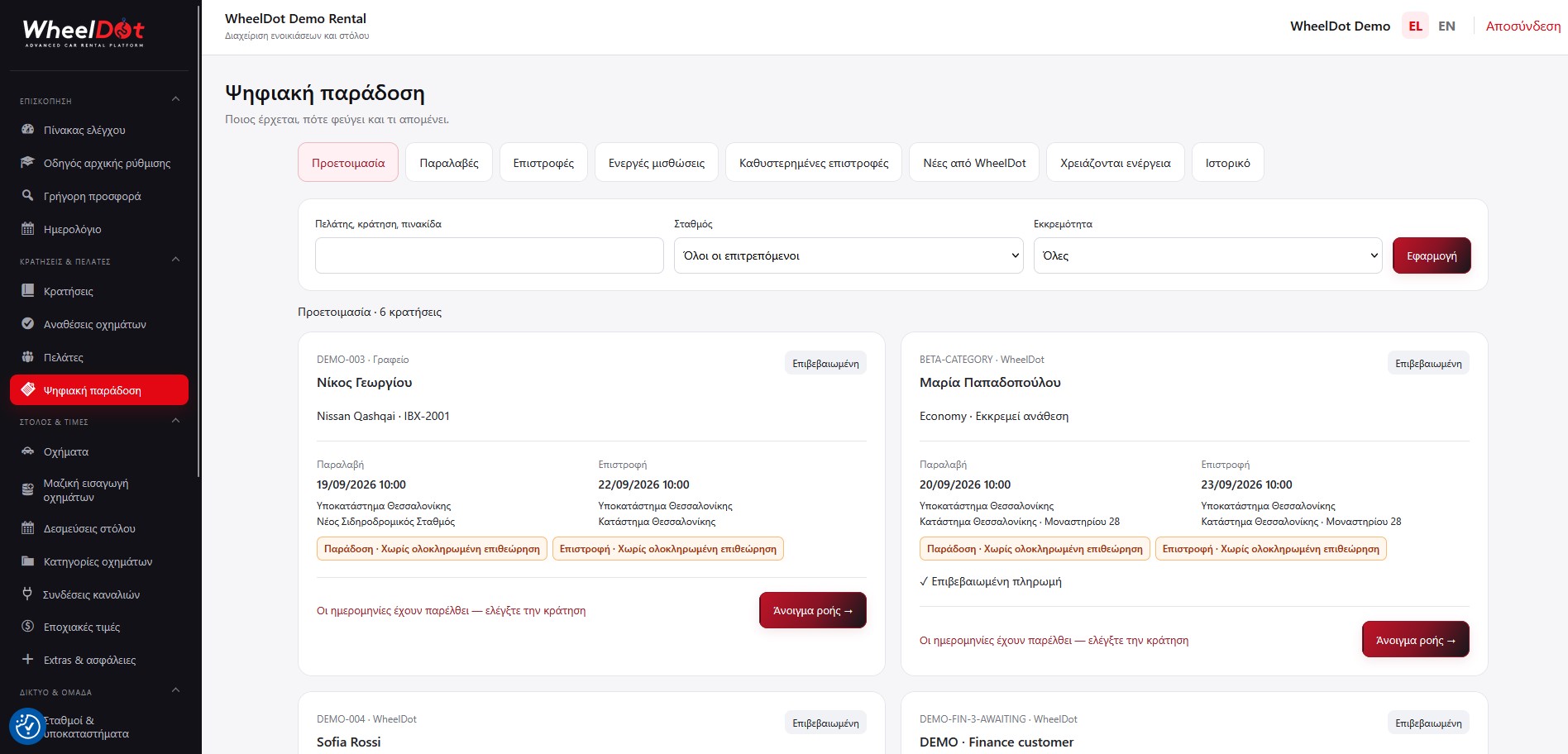Image resolution: width=1568 pixels, height=754 pixels.
Task: Click the Εφαρμογή filter button
Action: (1432, 255)
